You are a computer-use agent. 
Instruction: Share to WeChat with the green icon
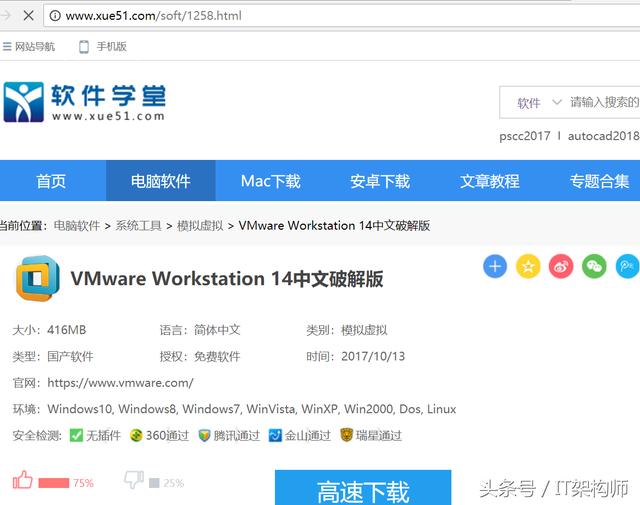tap(594, 267)
